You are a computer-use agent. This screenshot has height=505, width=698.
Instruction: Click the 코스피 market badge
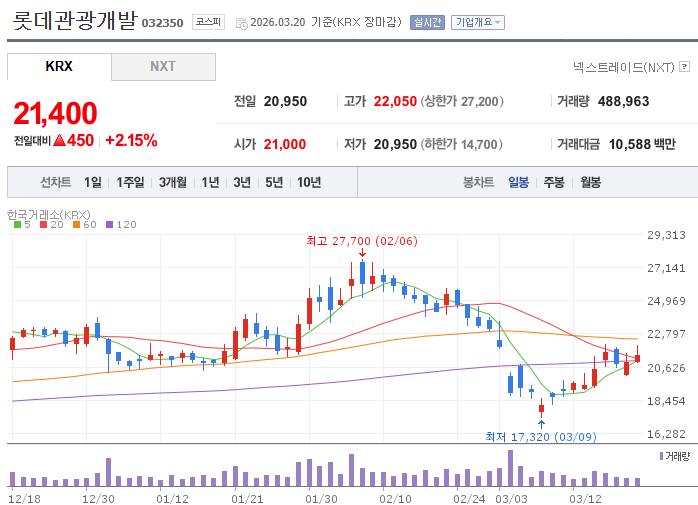(x=208, y=22)
